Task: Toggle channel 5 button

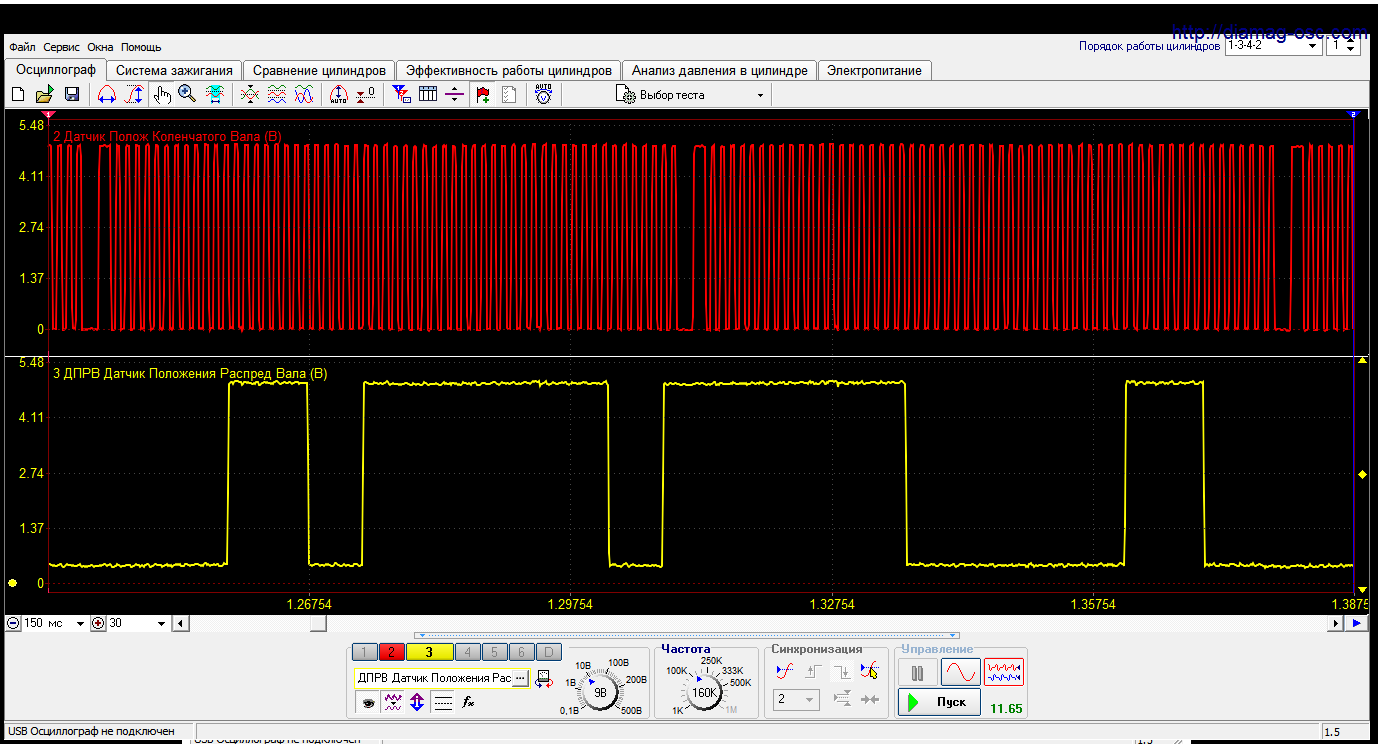Action: (x=495, y=652)
